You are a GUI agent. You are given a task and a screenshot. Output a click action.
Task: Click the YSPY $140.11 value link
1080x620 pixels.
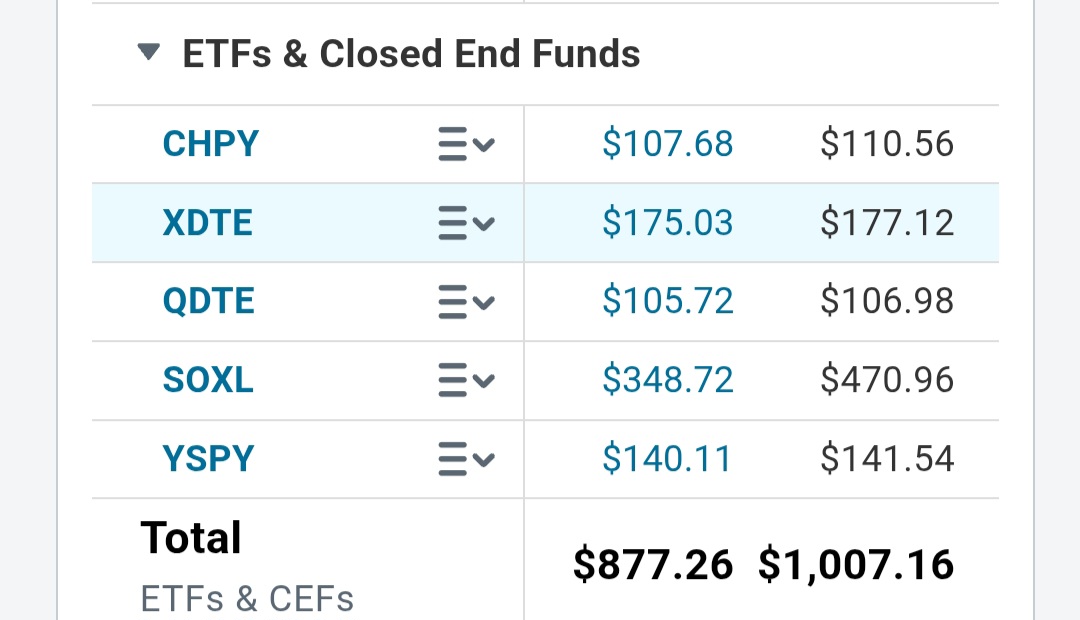click(667, 459)
